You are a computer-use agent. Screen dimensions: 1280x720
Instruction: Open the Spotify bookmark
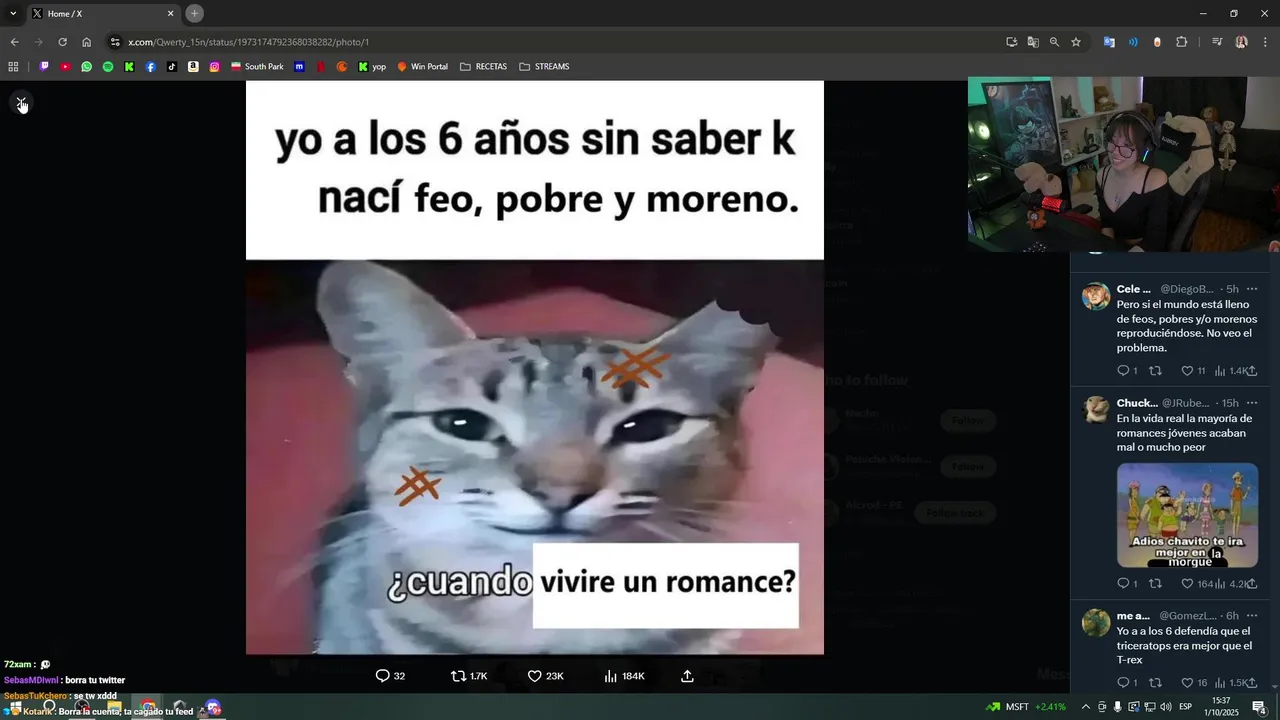click(108, 67)
